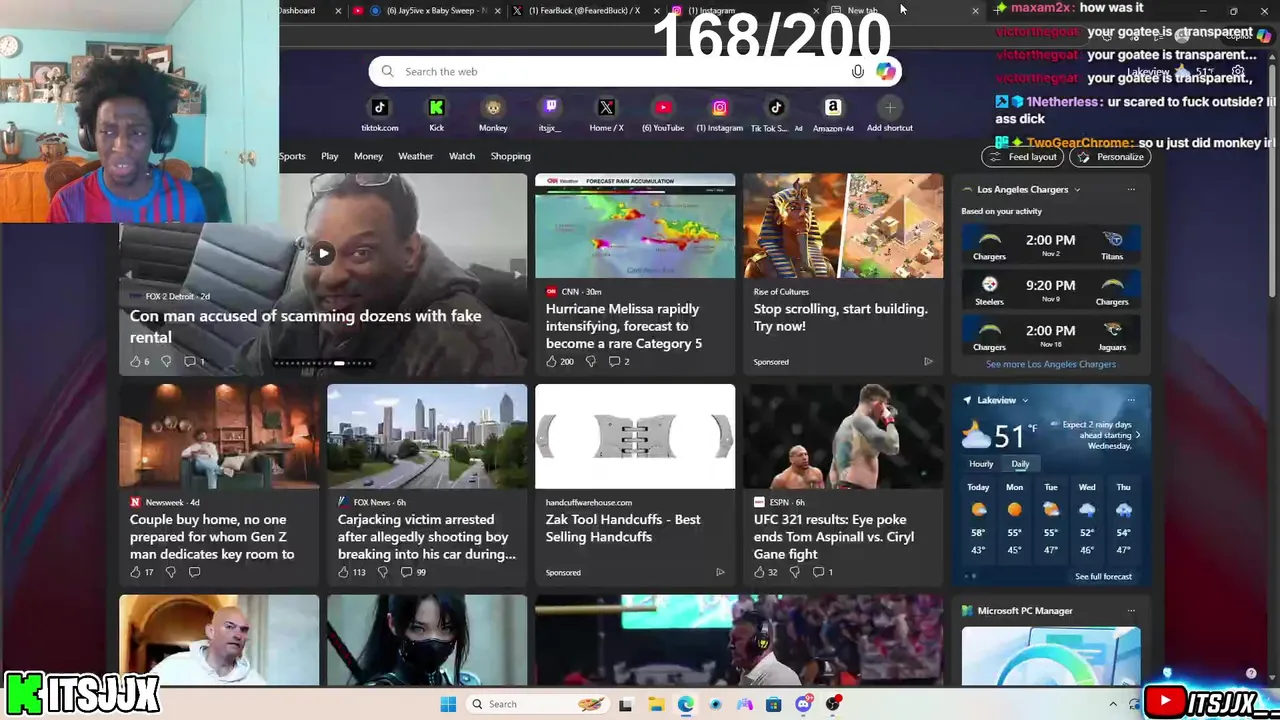
Task: Open the Personalize options
Action: point(1110,157)
